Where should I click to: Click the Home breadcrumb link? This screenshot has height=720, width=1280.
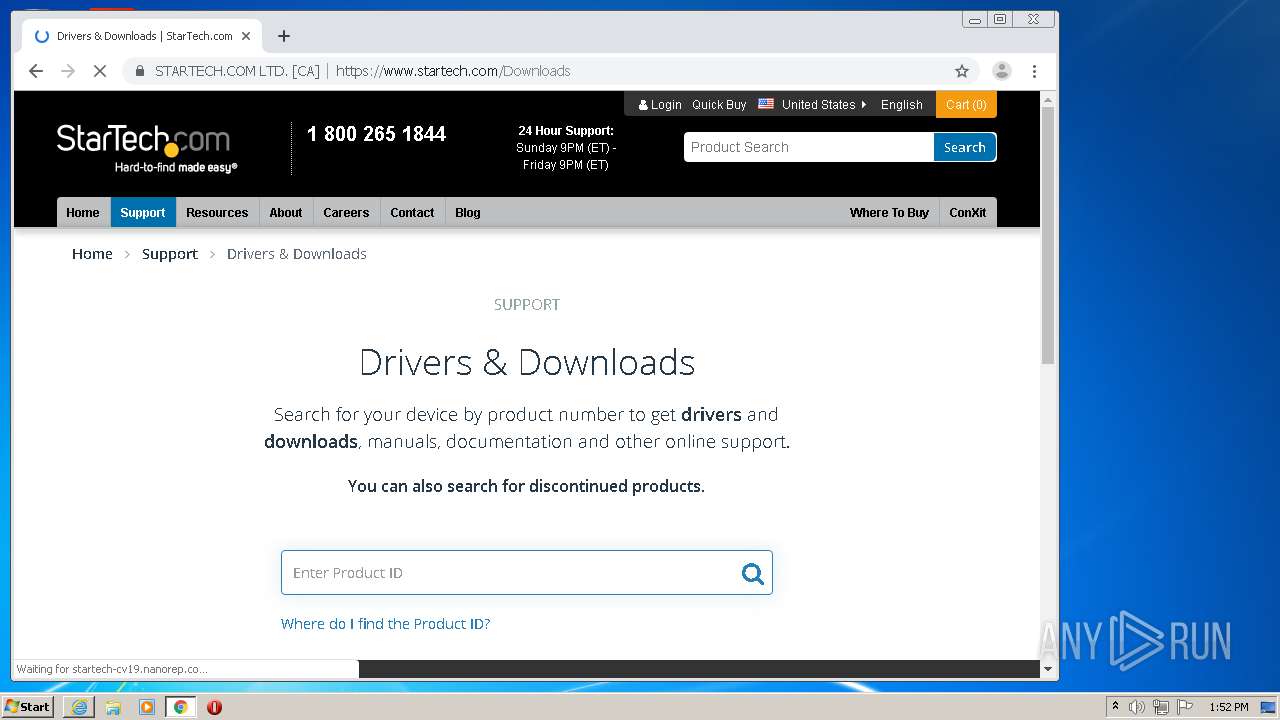click(x=92, y=254)
